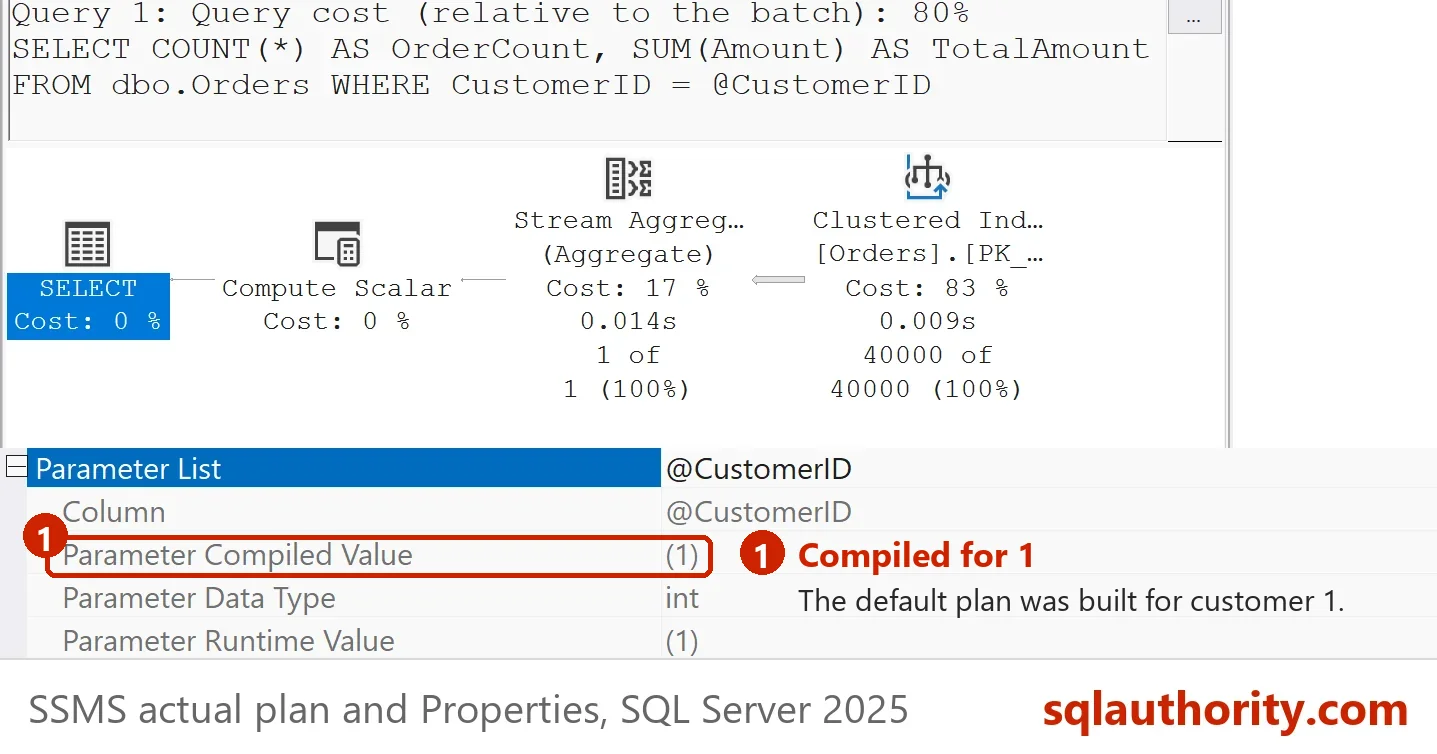Click the @CustomerID value in Column row
The image size is (1437, 754).
tap(759, 512)
